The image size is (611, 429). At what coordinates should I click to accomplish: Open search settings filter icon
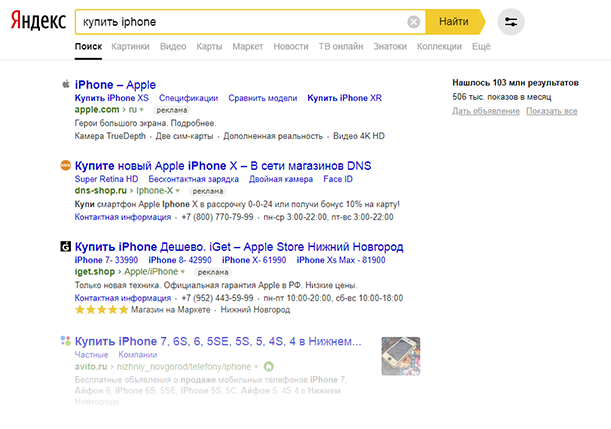[511, 21]
